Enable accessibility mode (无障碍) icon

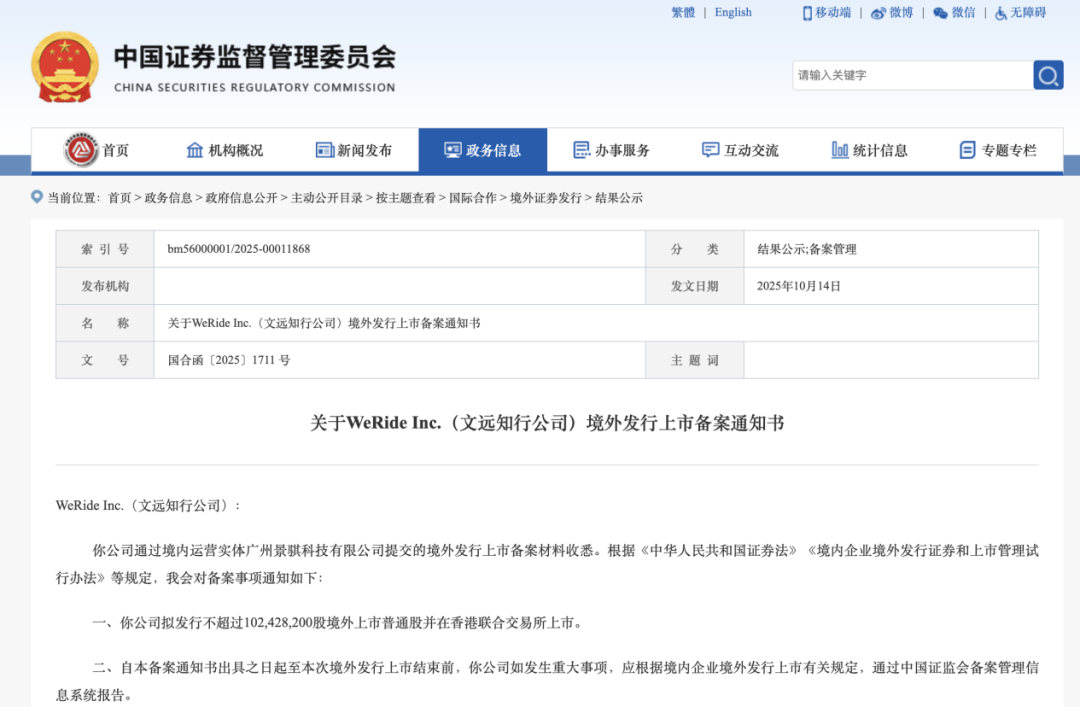[x=1001, y=13]
